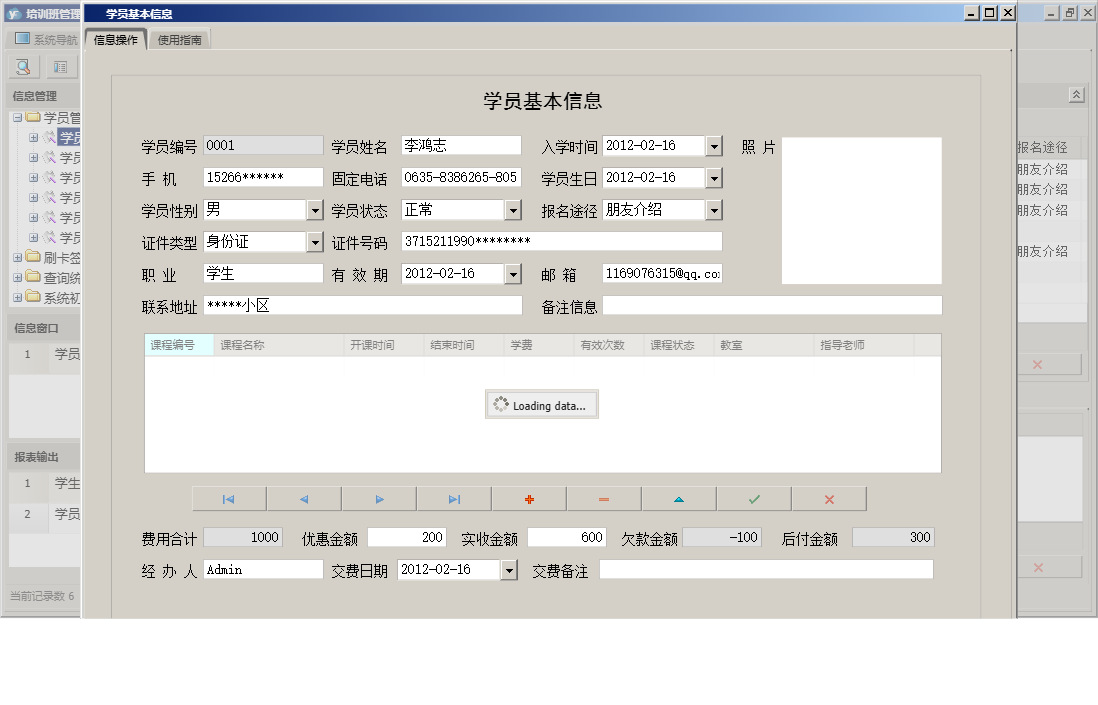Open the 报名途径 dropdown
The image size is (1098, 705).
tap(714, 209)
